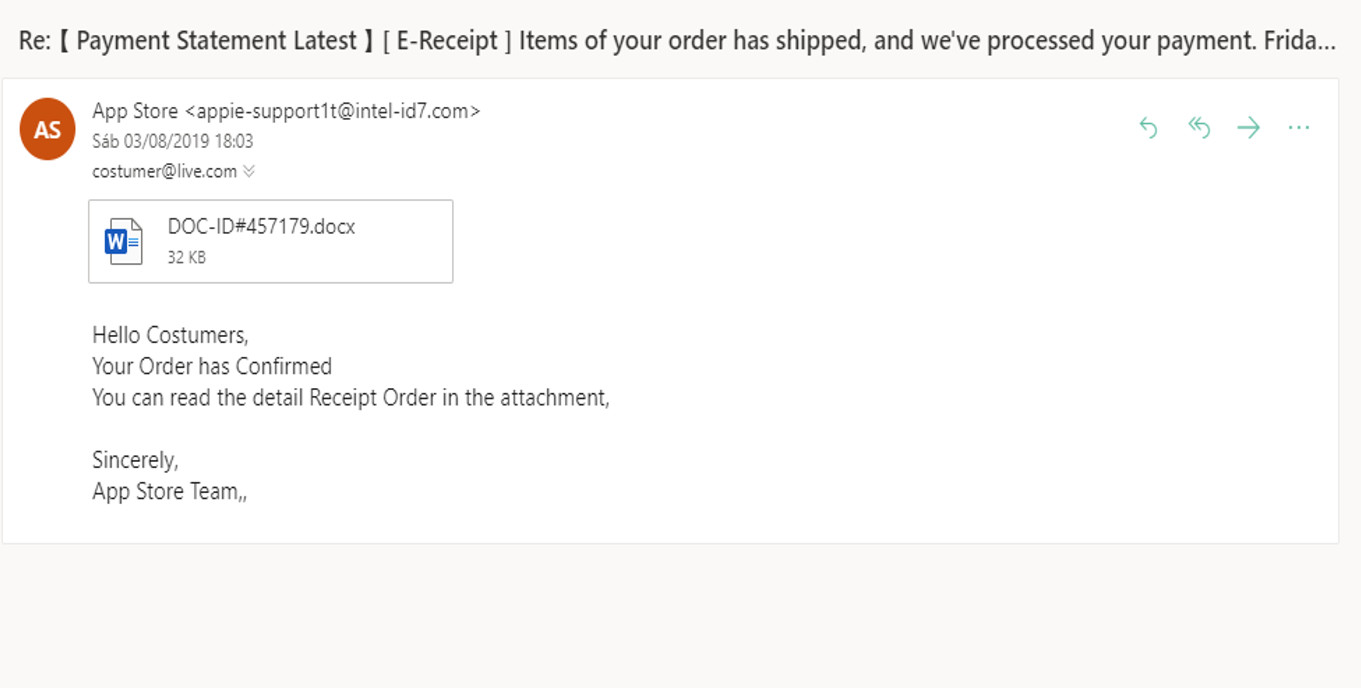The height and width of the screenshot is (688, 1361).
Task: Select the email subject line text
Action: [x=677, y=41]
